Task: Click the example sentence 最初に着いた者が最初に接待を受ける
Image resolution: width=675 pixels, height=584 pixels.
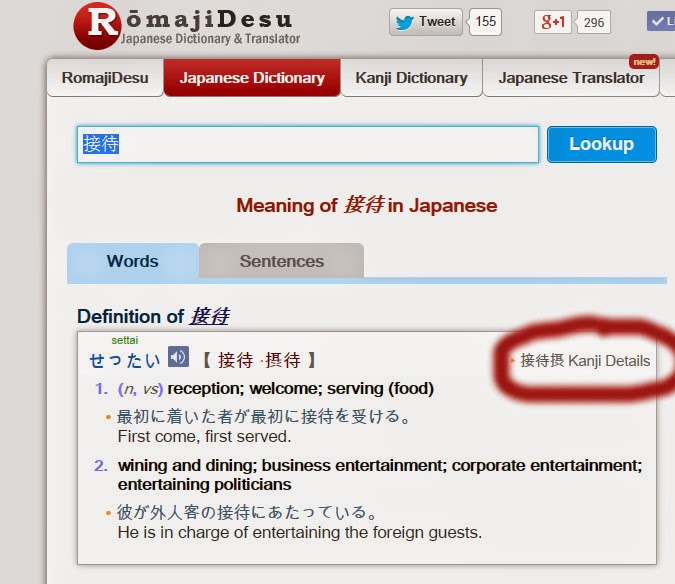Action: click(264, 416)
